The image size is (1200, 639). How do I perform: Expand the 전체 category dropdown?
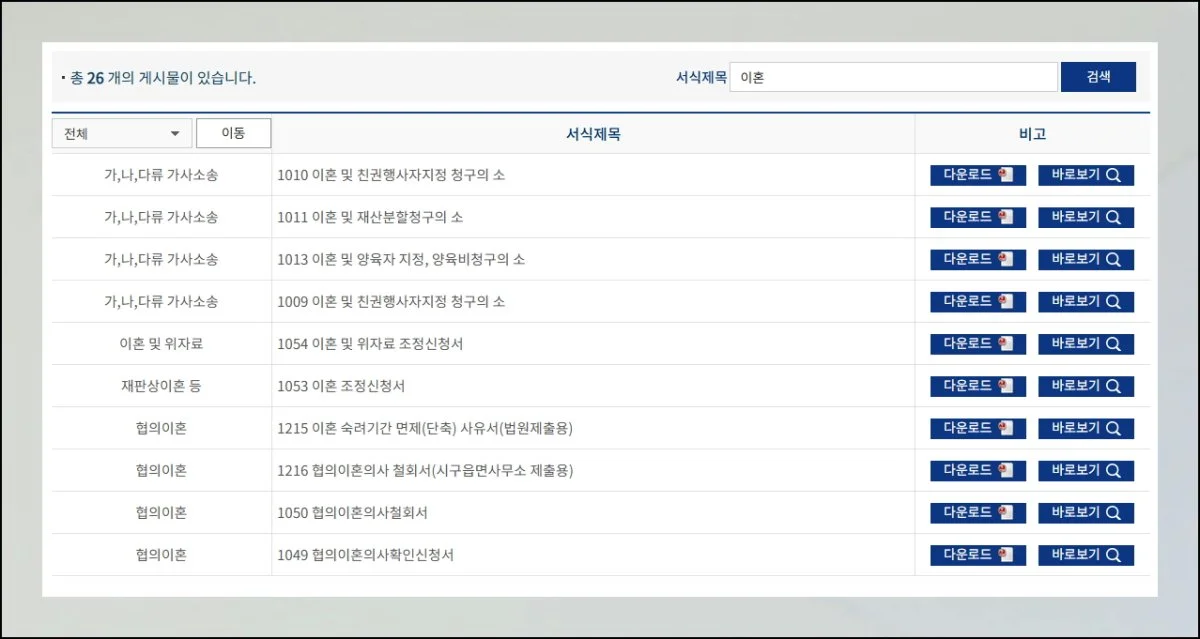click(121, 134)
